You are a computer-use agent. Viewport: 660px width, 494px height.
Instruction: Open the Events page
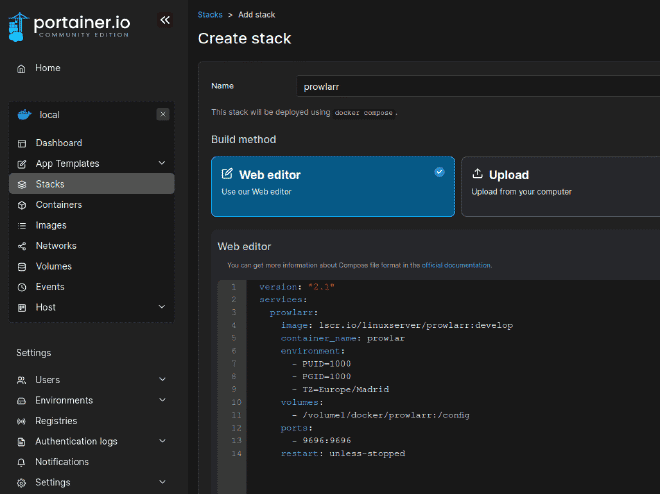pos(50,287)
